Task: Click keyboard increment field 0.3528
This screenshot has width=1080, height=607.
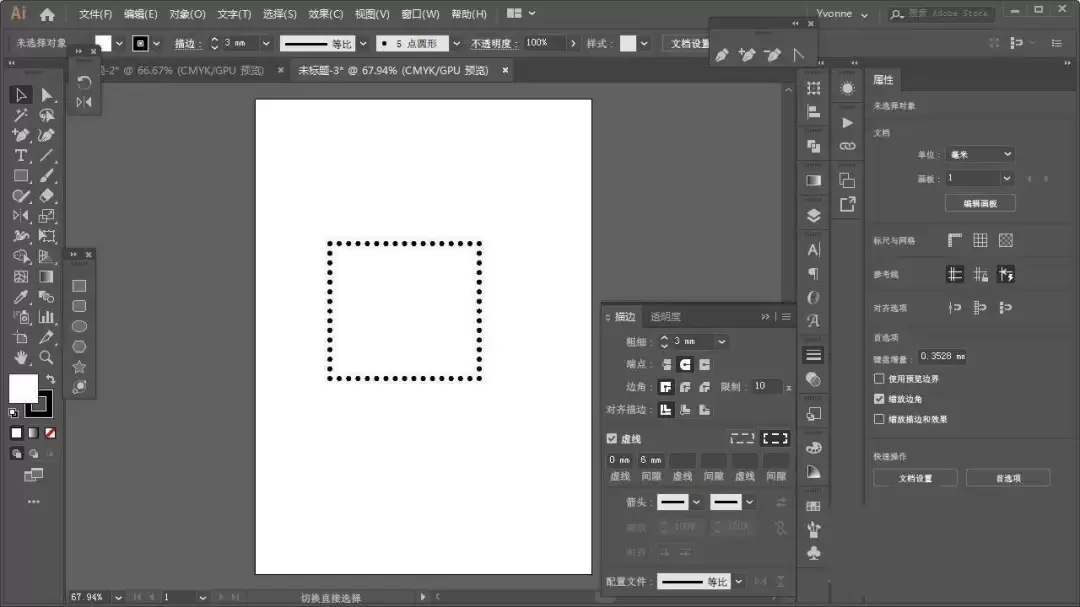Action: pyautogui.click(x=941, y=356)
